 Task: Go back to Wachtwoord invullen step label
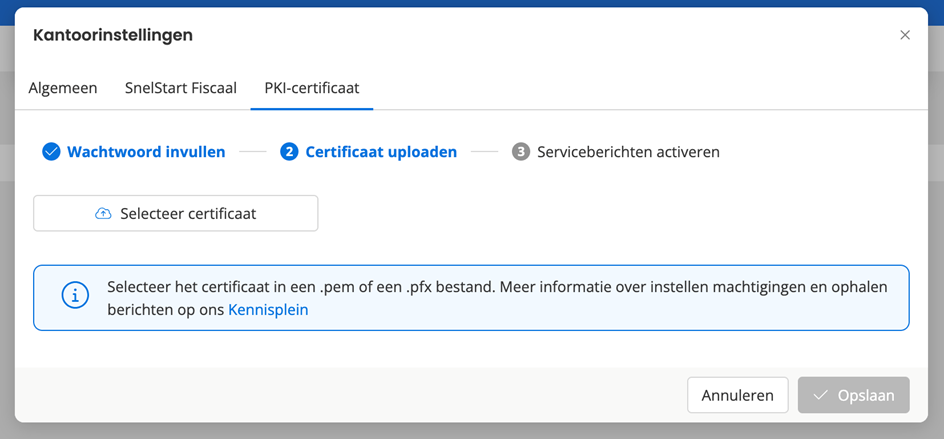(x=146, y=152)
